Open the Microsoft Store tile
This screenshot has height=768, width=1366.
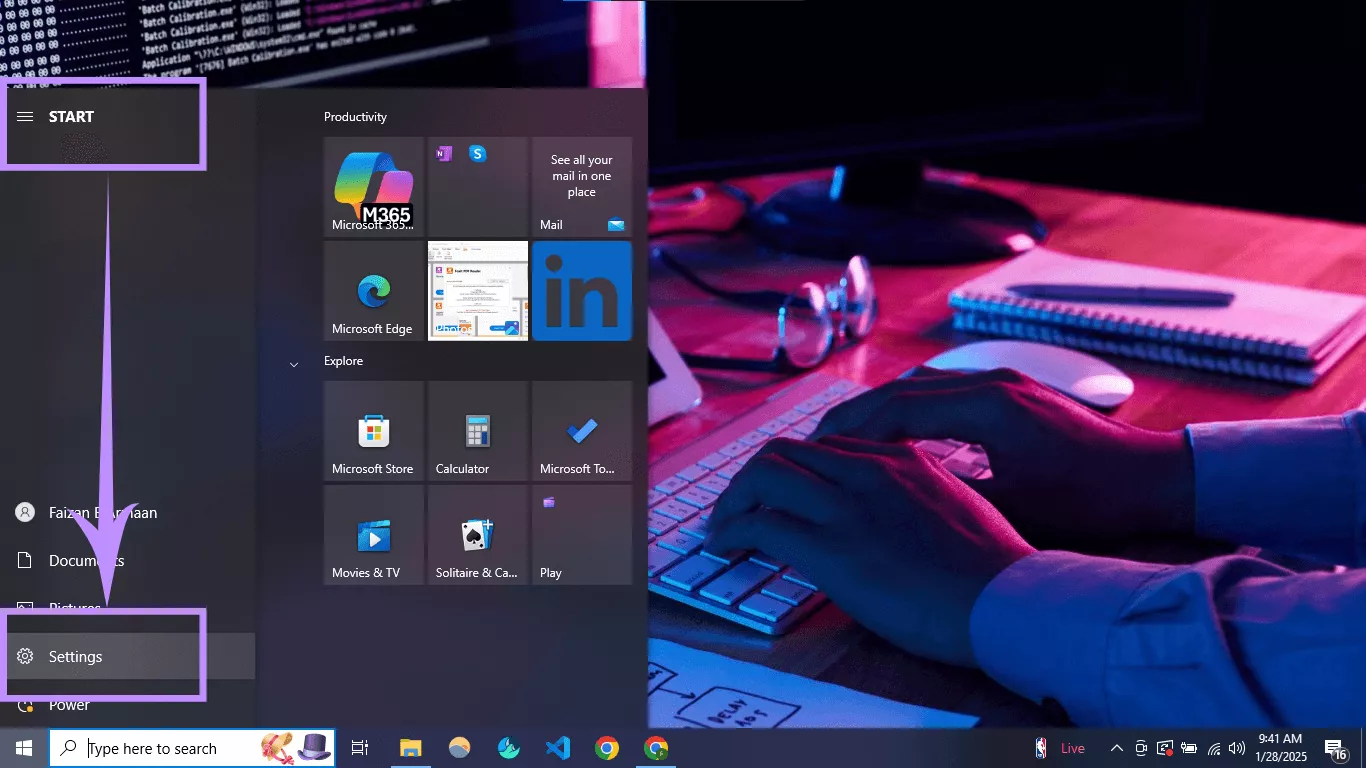373,431
